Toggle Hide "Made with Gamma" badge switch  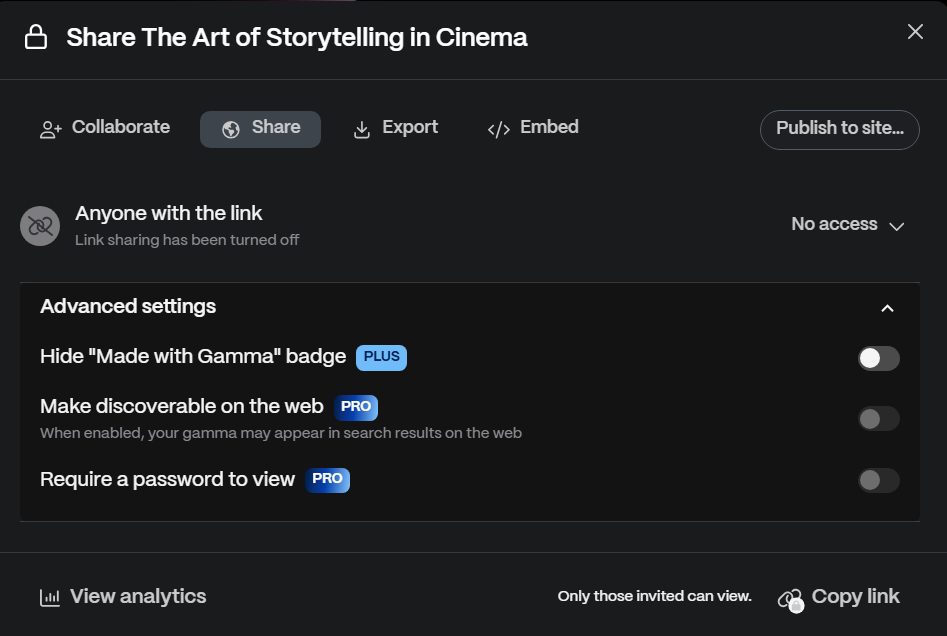(x=878, y=358)
